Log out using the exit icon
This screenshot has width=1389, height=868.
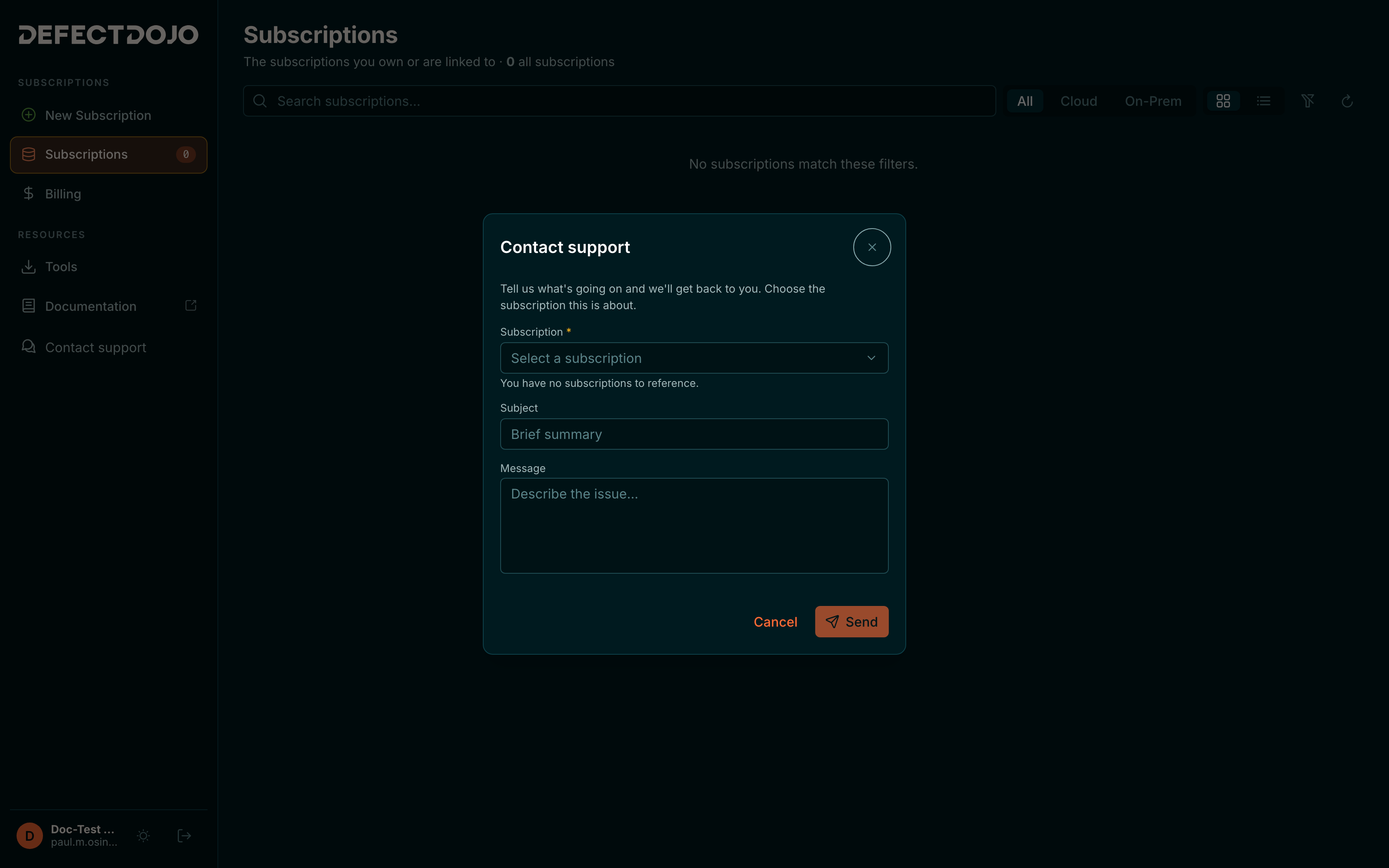pos(184,836)
